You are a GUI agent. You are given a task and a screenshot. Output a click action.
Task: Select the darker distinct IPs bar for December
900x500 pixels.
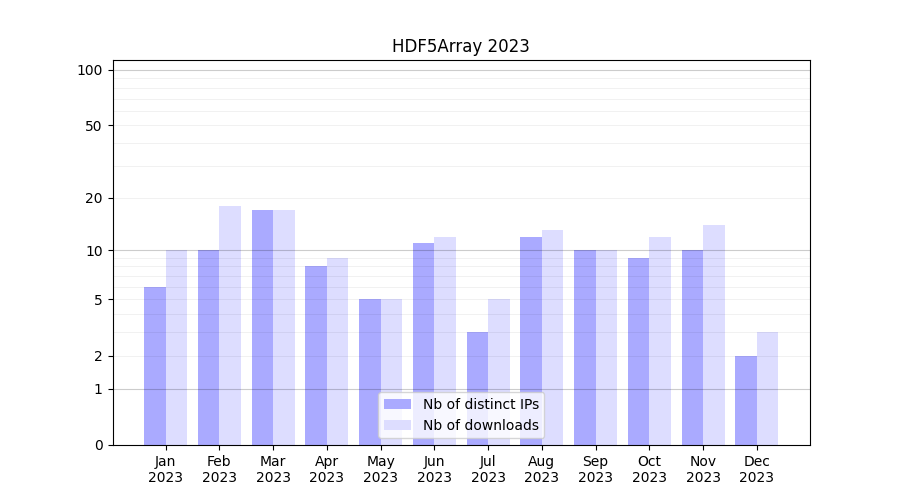[x=746, y=400]
